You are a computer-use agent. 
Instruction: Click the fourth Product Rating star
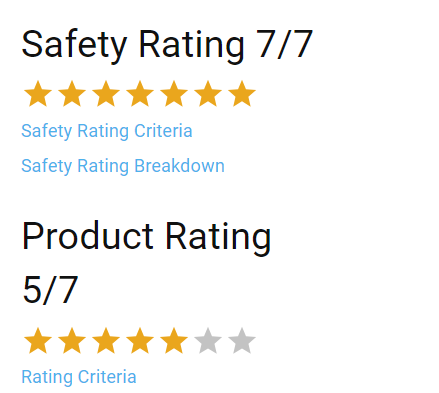click(140, 340)
